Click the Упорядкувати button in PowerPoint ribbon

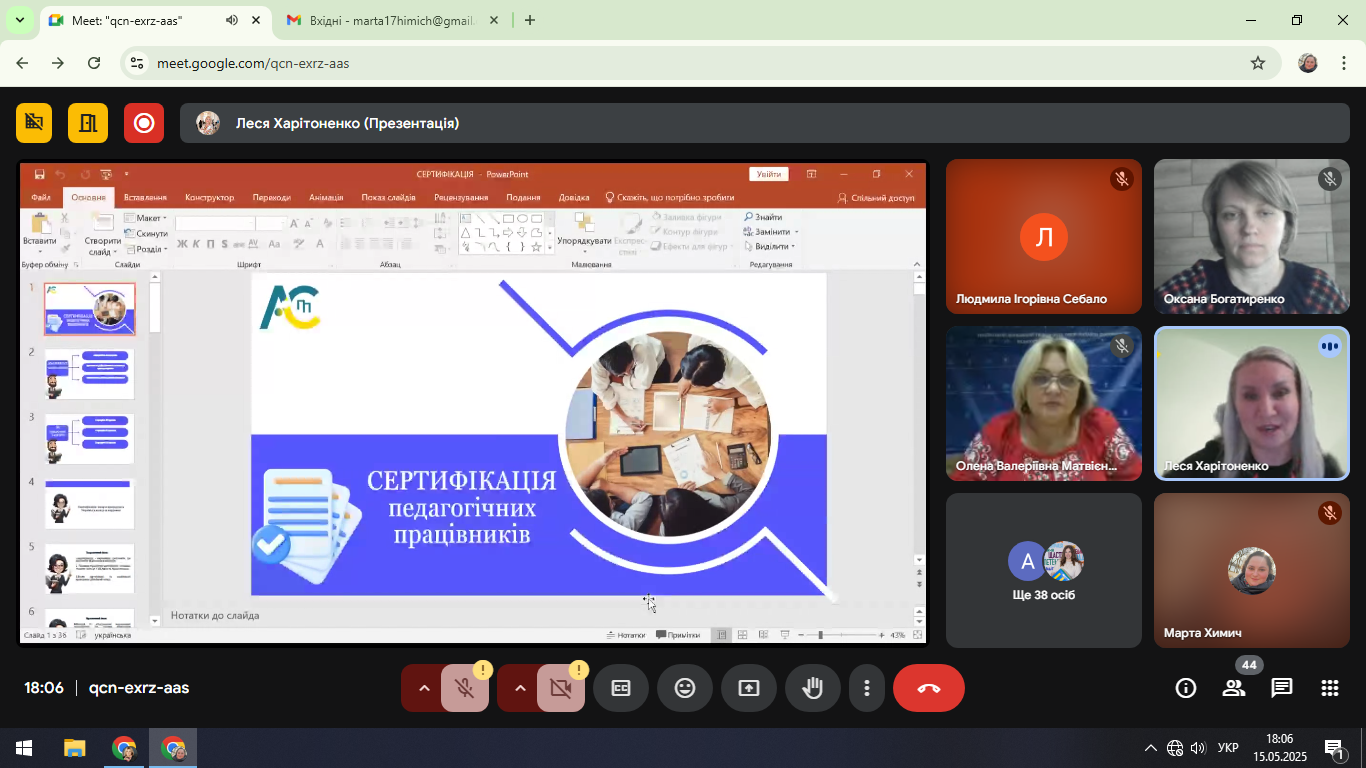click(x=584, y=231)
